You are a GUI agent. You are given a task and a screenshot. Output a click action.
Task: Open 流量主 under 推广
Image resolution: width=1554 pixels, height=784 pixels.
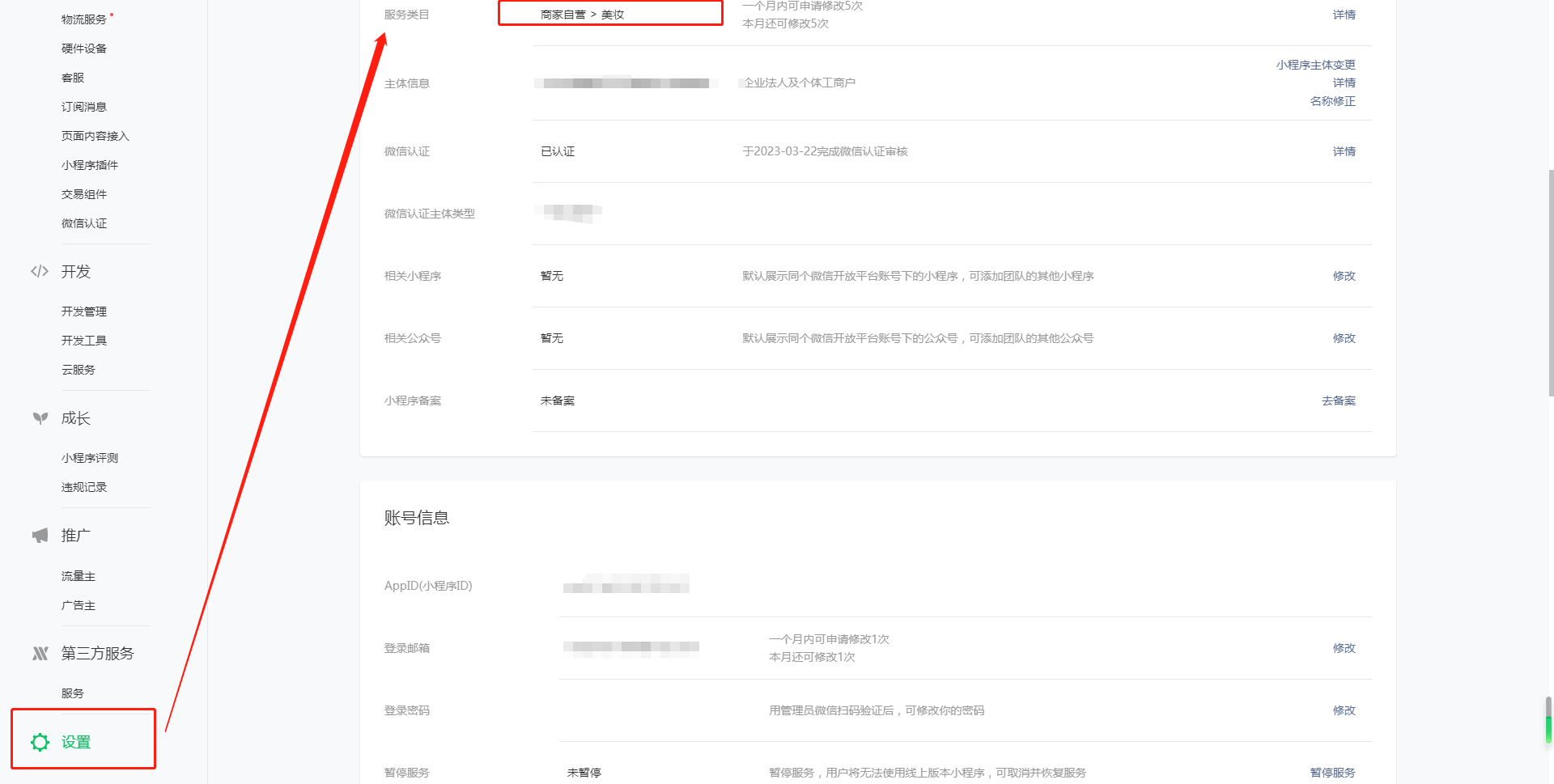[79, 576]
